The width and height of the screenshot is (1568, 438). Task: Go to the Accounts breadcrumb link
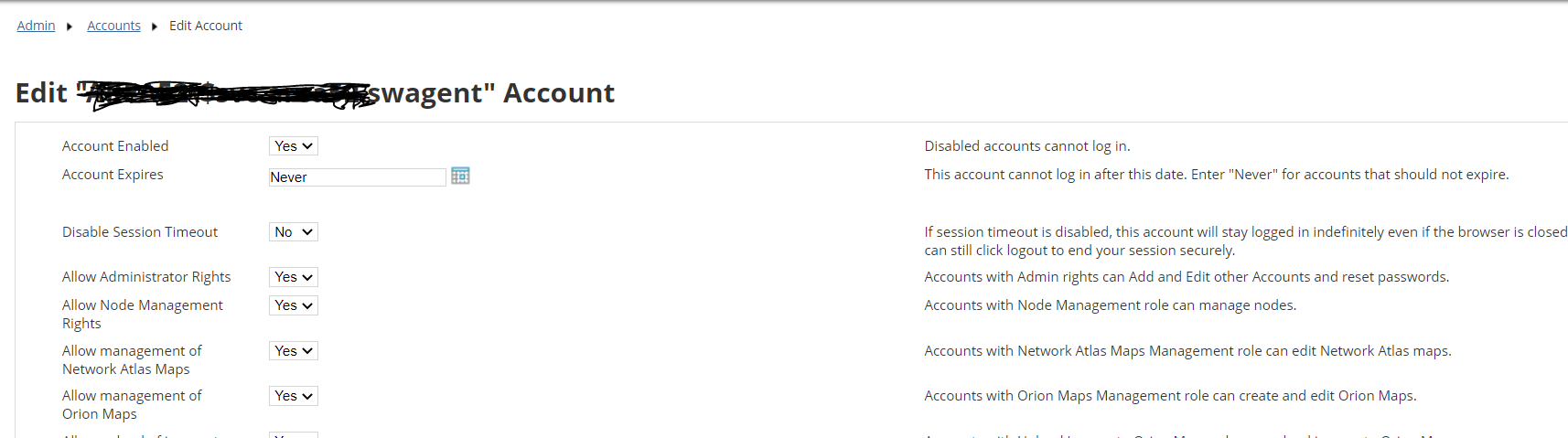pyautogui.click(x=113, y=26)
